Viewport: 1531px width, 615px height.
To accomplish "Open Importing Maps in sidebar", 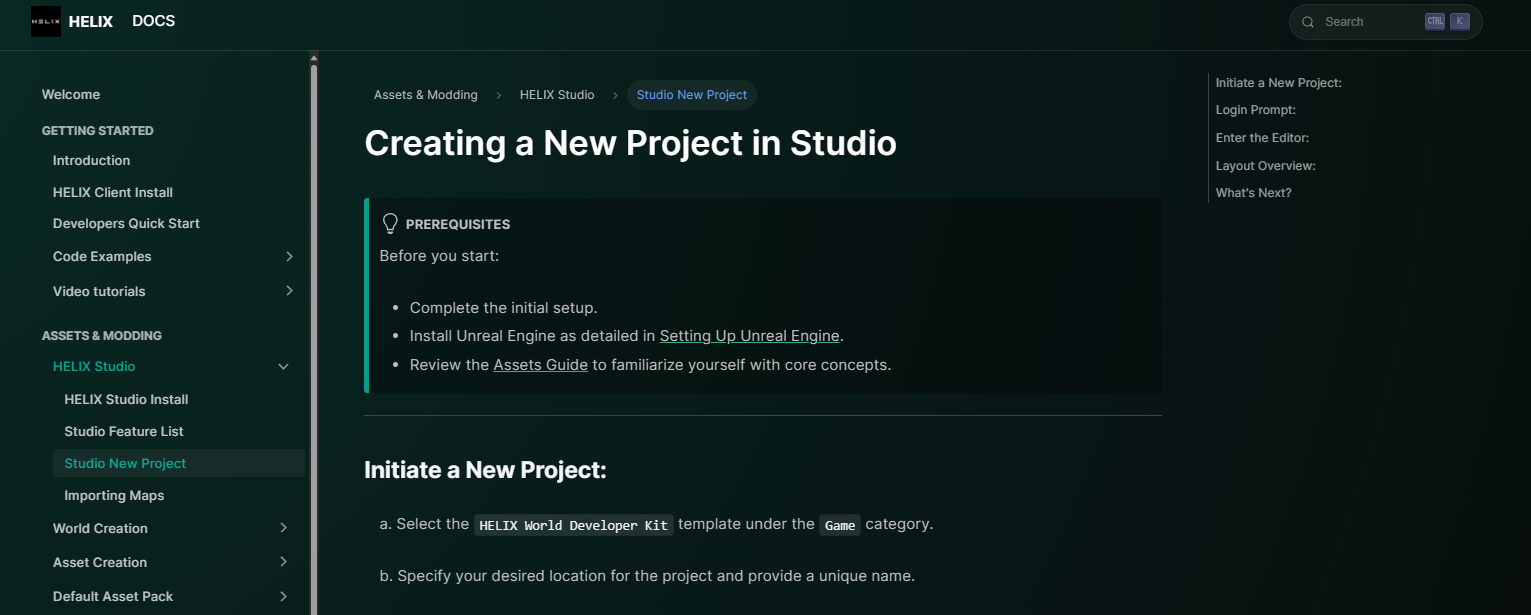I will pyautogui.click(x=114, y=495).
